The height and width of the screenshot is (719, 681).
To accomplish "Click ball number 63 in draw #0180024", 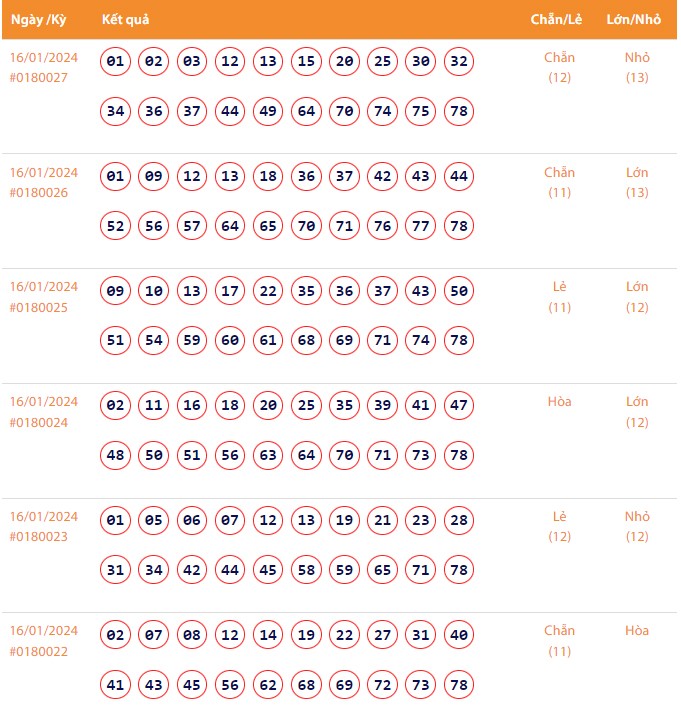I will point(268,456).
